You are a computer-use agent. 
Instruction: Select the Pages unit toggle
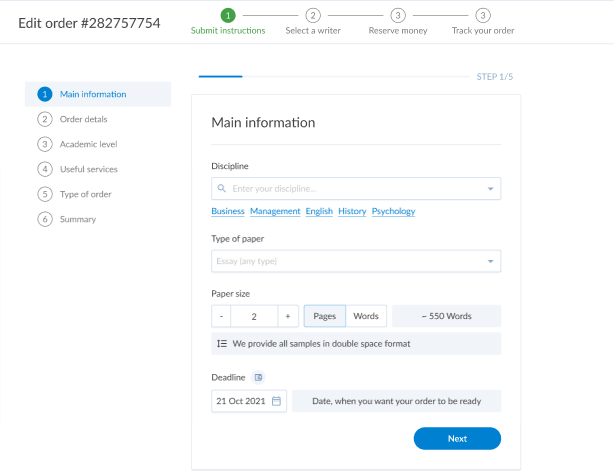click(x=324, y=316)
